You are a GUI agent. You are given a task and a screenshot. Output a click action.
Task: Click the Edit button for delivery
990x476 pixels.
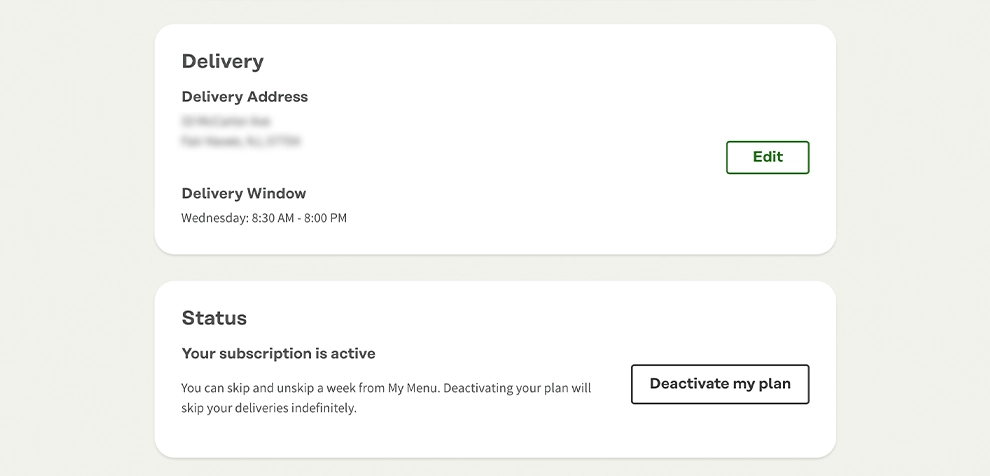click(767, 157)
